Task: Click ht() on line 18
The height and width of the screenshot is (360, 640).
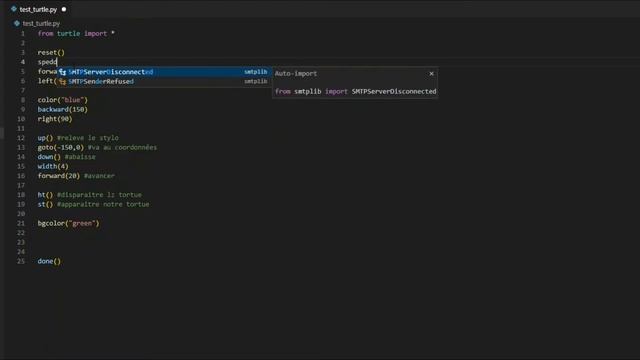Action: click(45, 195)
